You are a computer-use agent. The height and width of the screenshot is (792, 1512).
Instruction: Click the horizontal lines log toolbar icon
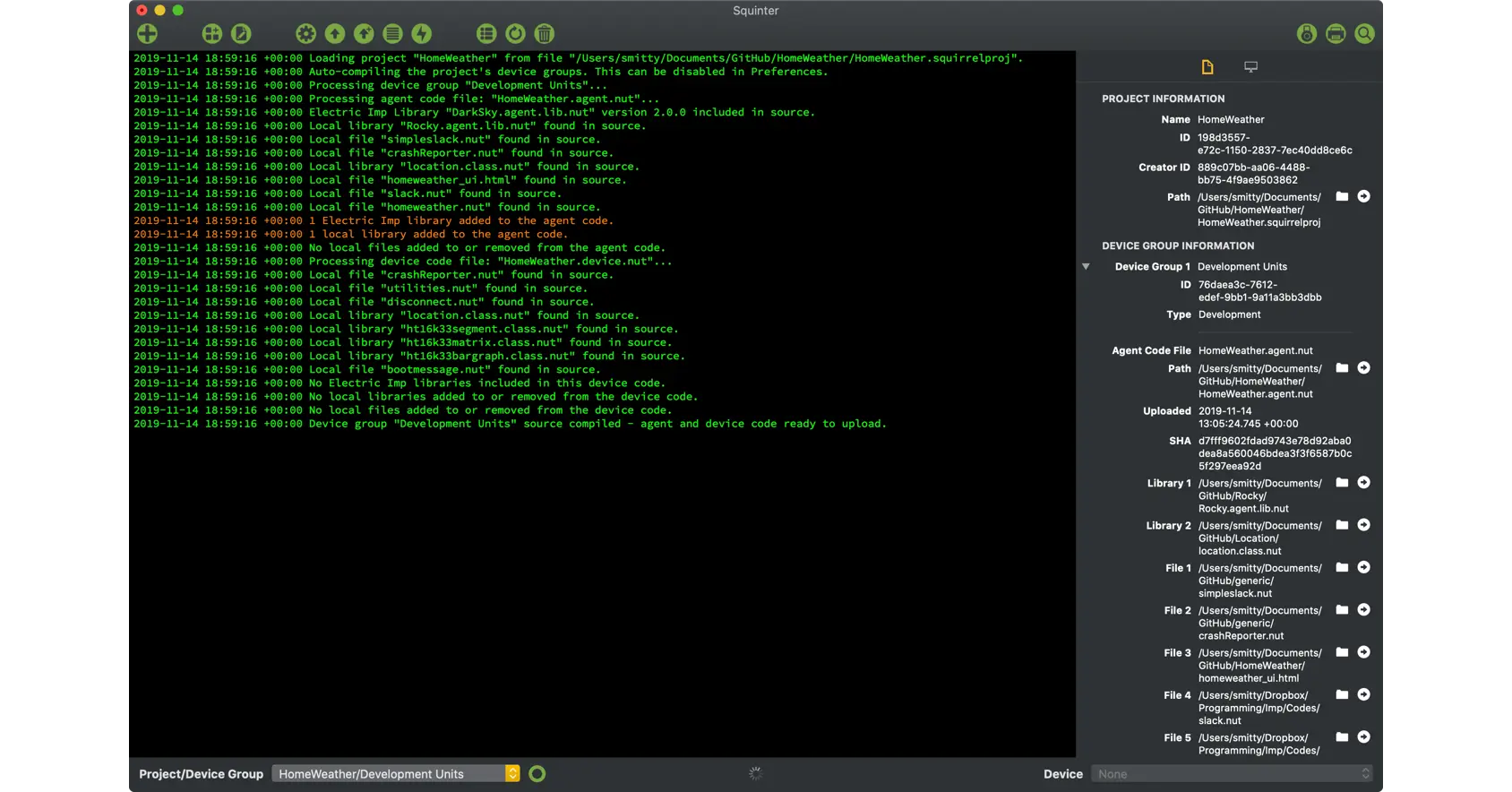tap(392, 34)
